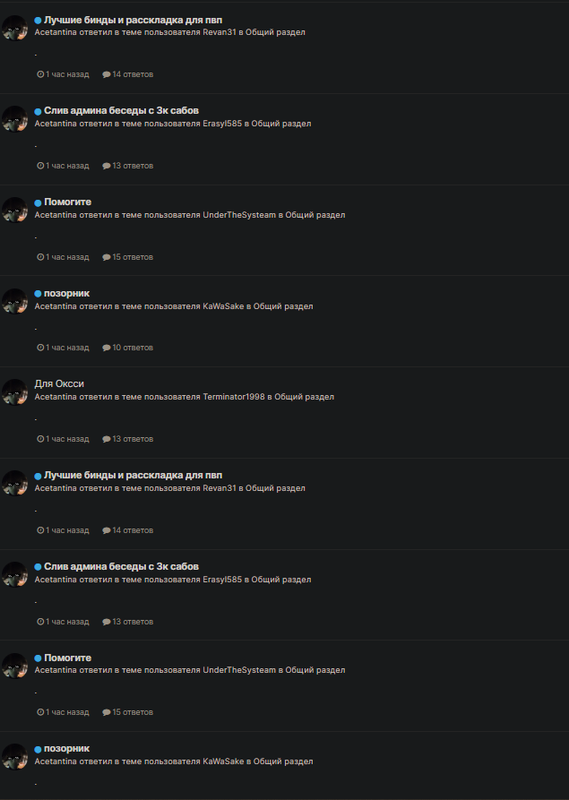The height and width of the screenshot is (800, 569).
Task: Open UnderTheSysteam's profile in the first "Помогите" entry
Action: coord(239,215)
